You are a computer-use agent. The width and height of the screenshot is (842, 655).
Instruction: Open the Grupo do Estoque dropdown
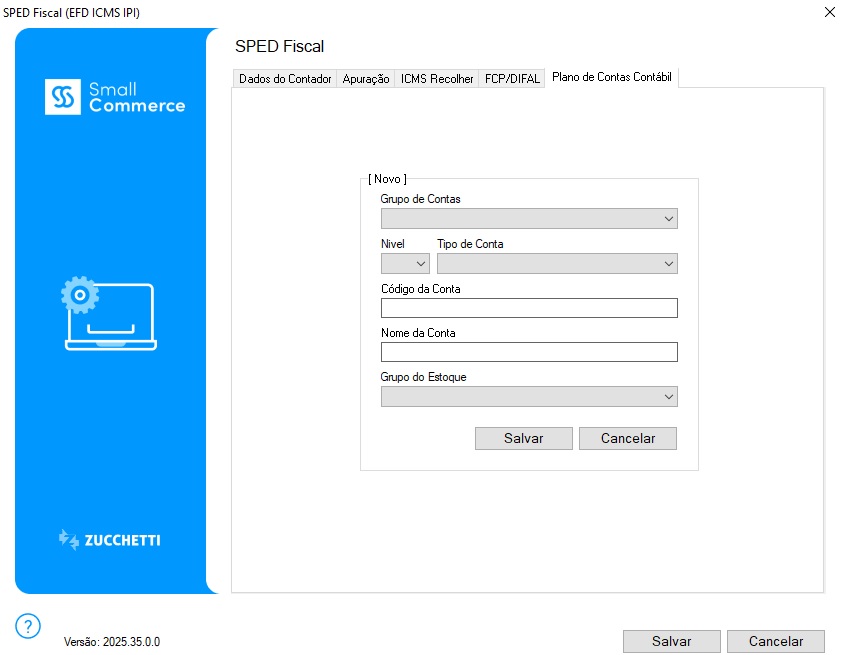[x=529, y=397]
